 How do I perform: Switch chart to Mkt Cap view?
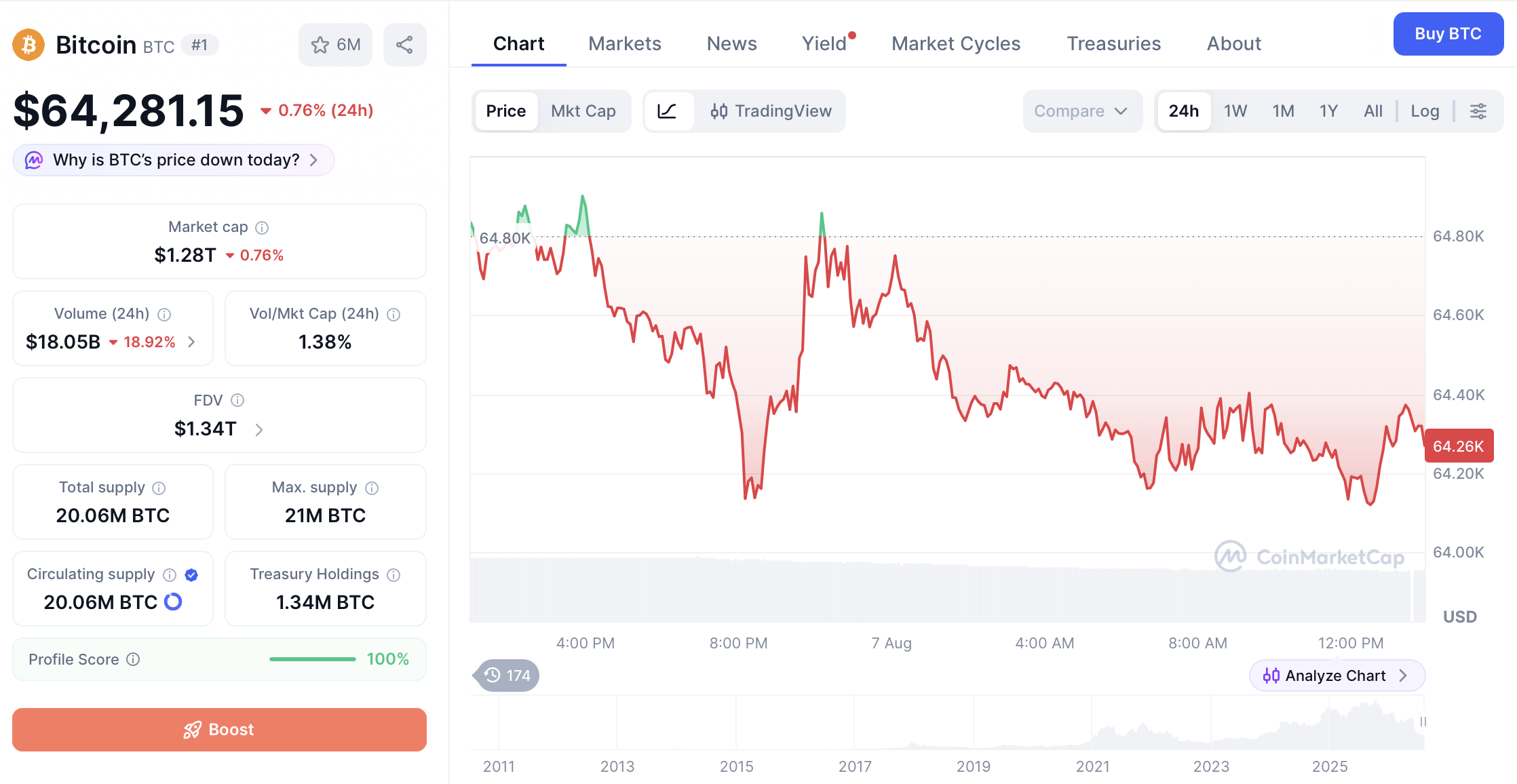click(x=583, y=111)
